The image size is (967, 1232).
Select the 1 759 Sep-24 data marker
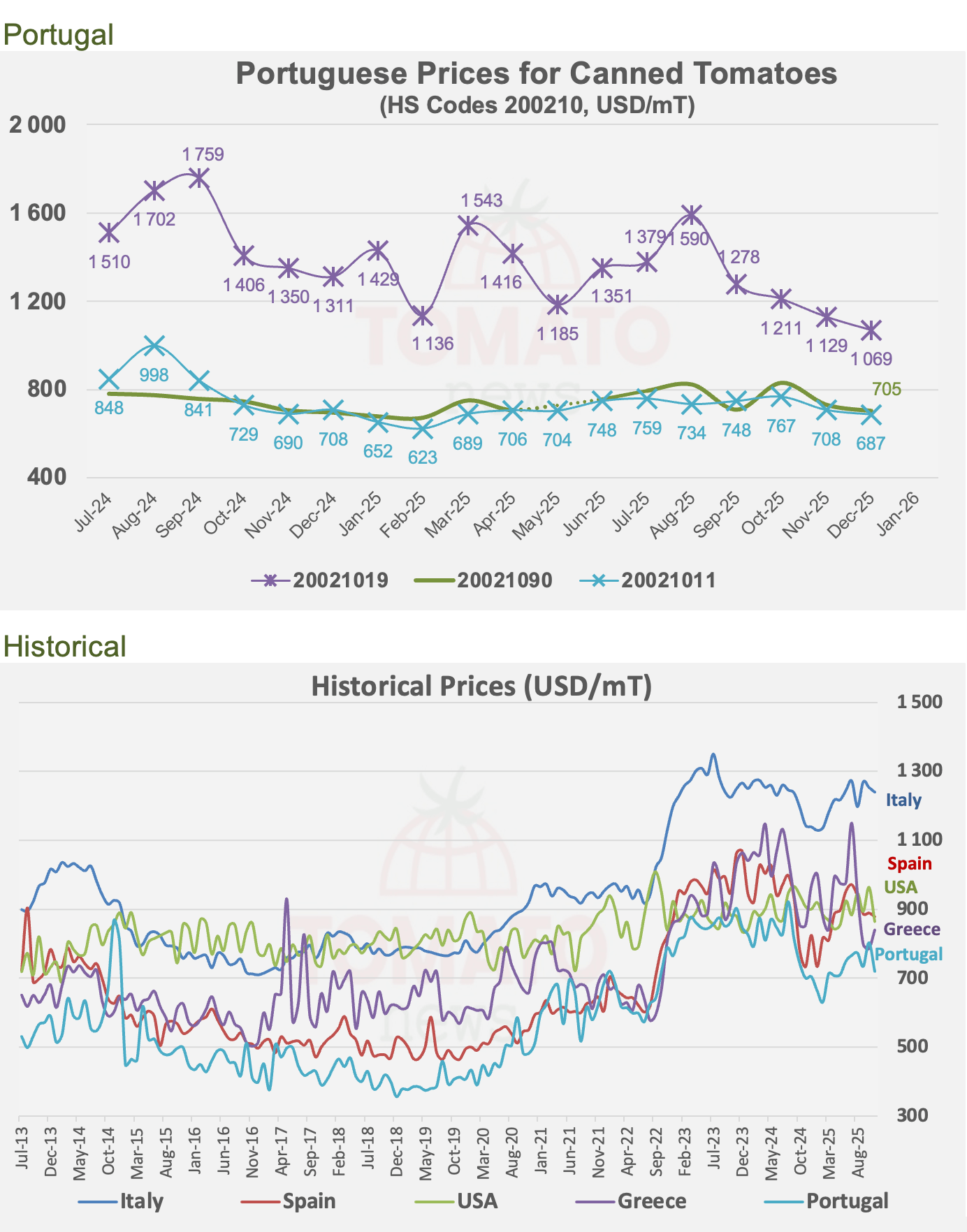click(198, 178)
